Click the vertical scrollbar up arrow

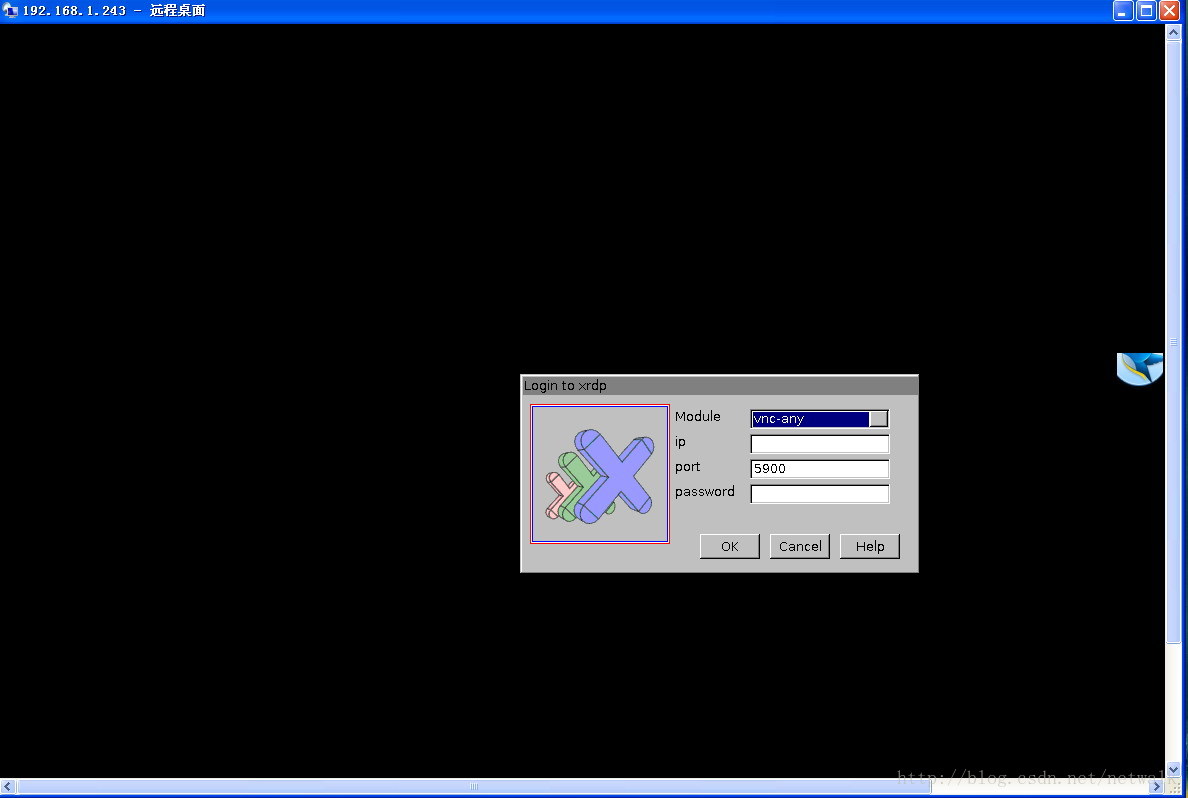[1174, 32]
